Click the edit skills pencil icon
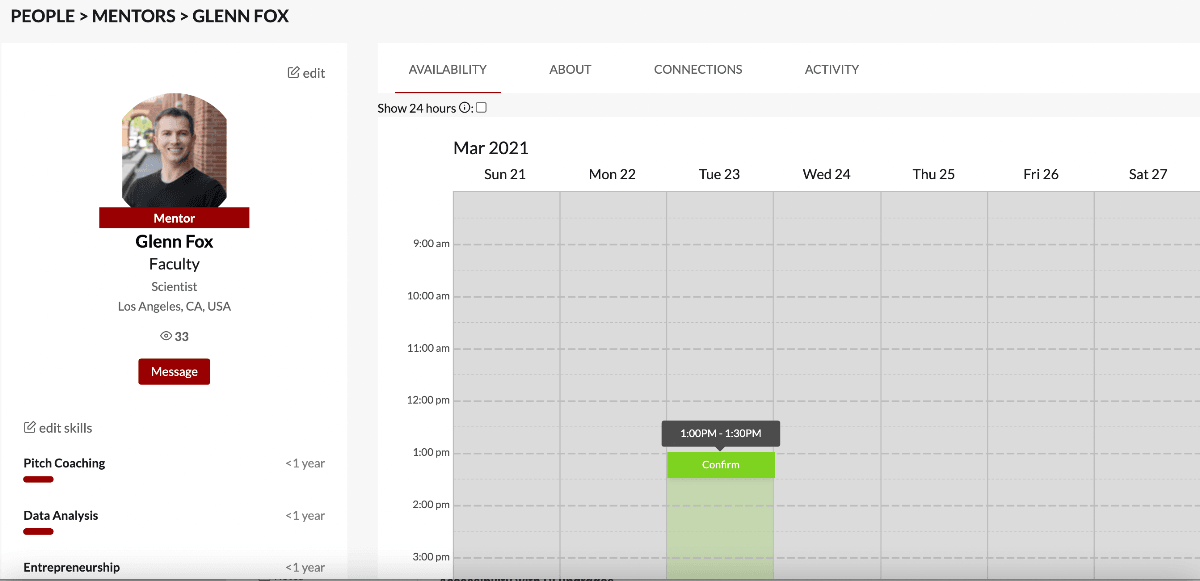This screenshot has width=1200, height=581. (30, 428)
